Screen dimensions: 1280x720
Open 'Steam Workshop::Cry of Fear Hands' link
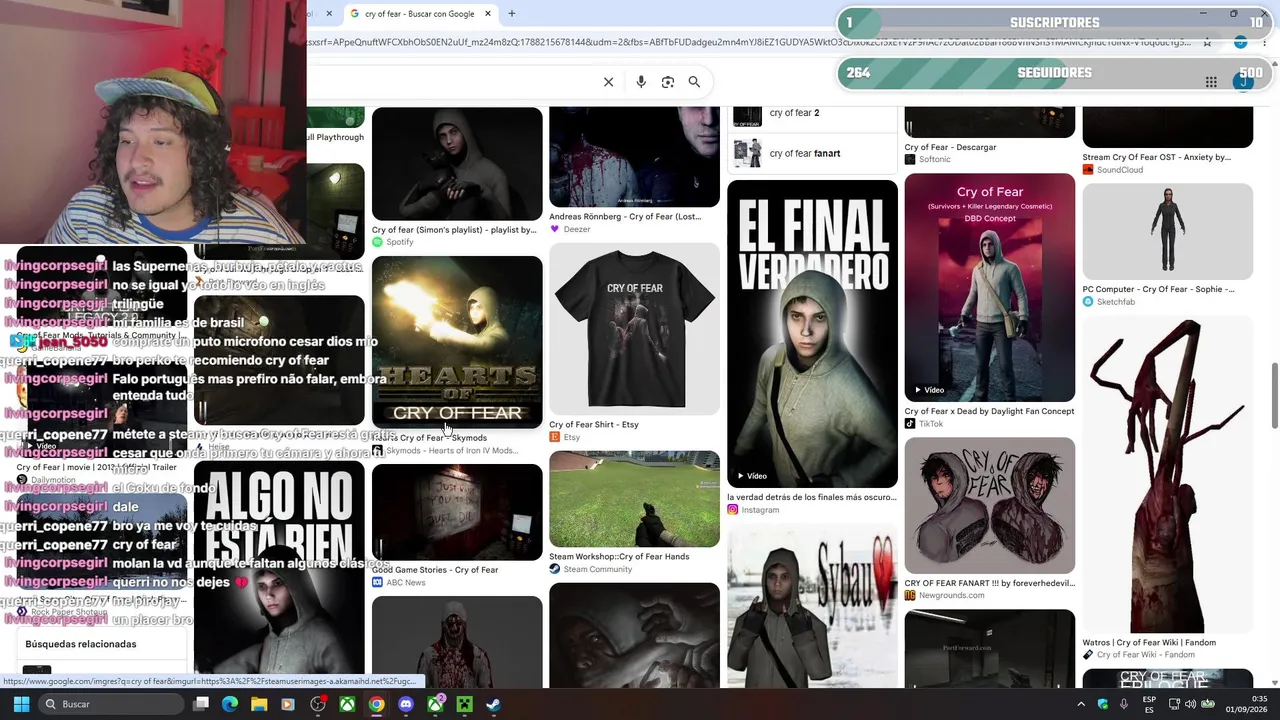tap(619, 557)
